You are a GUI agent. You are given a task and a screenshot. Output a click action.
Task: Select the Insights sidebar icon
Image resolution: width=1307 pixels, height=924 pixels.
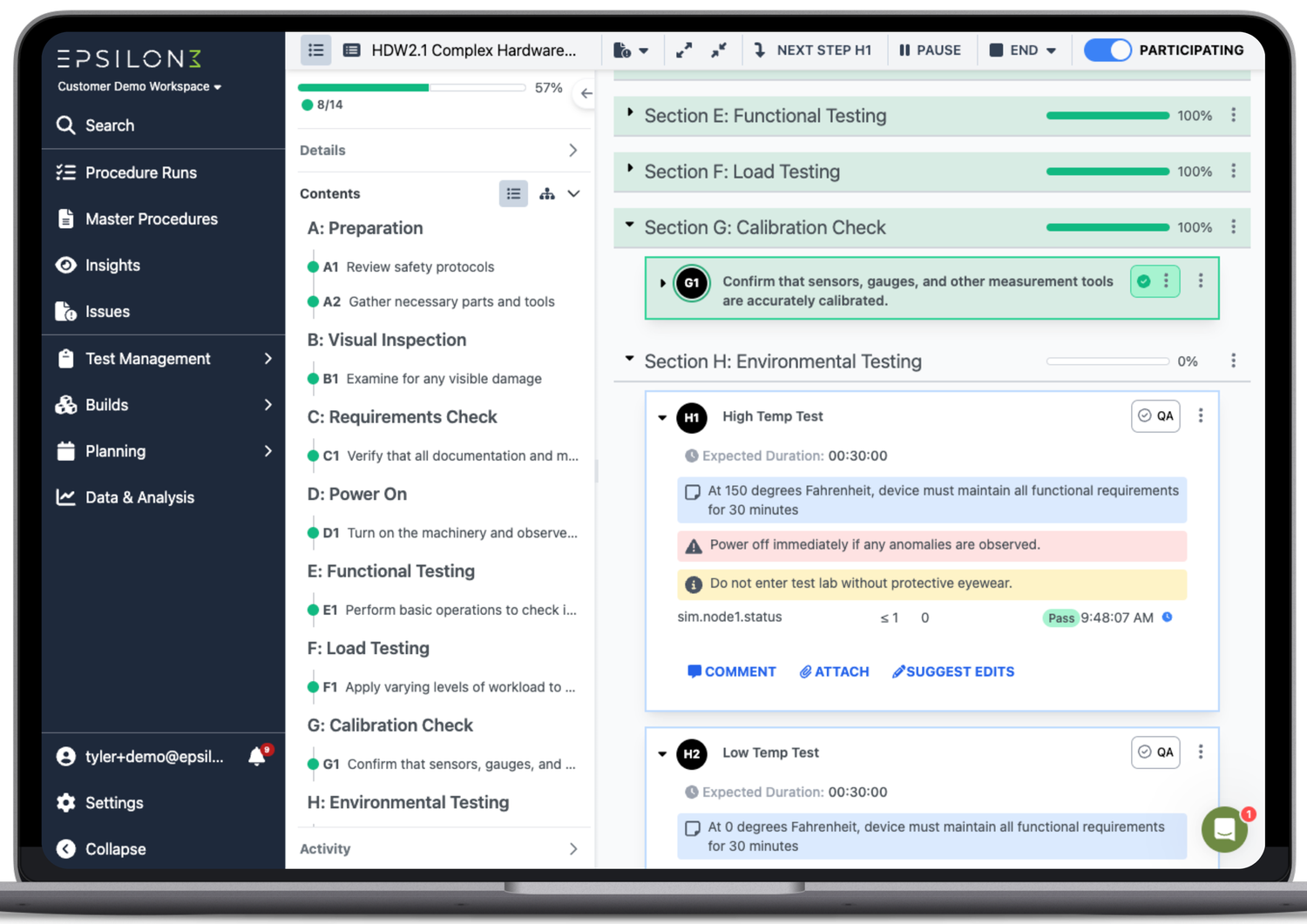[x=66, y=265]
